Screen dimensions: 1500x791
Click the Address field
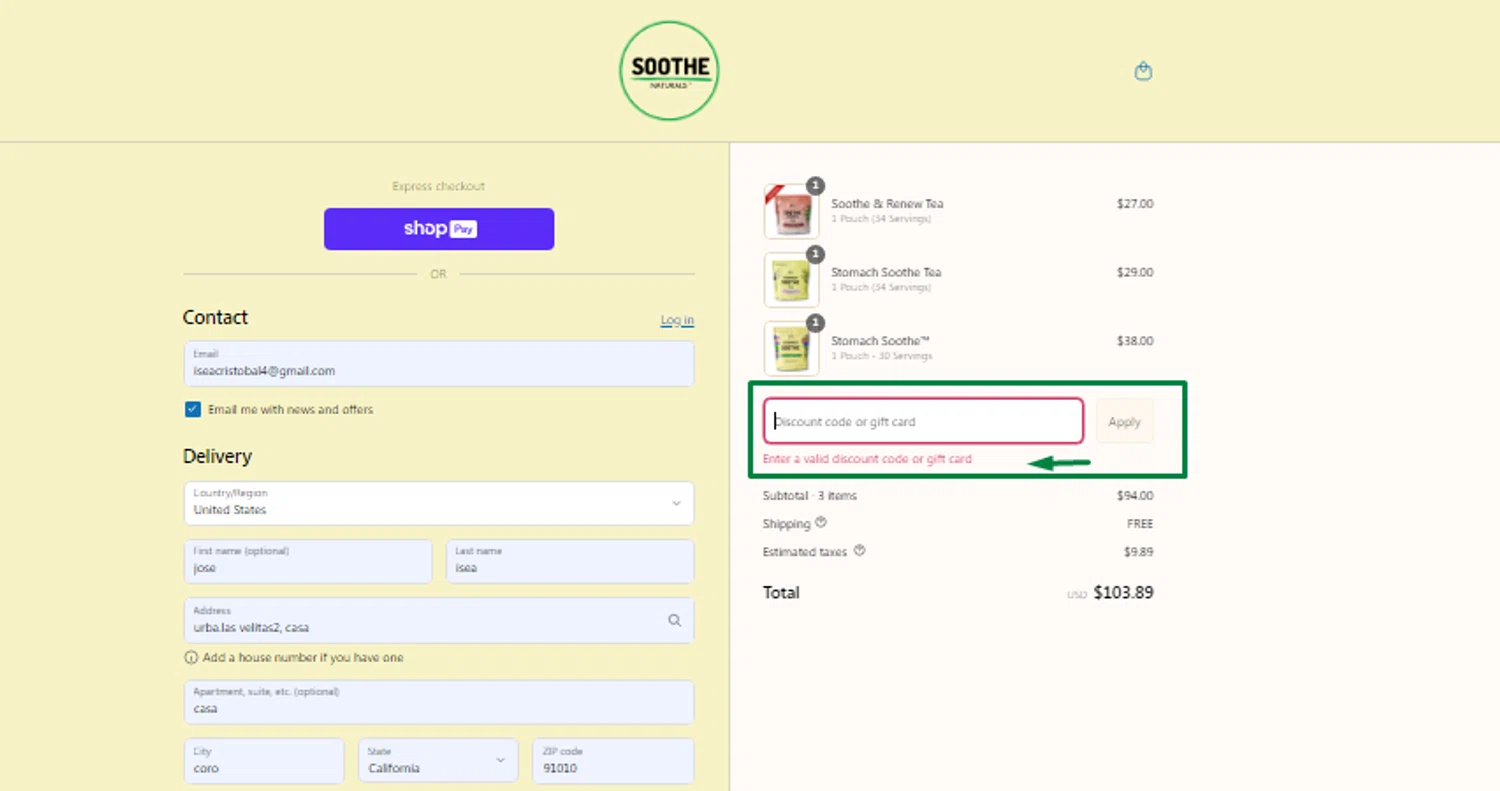pyautogui.click(x=439, y=620)
